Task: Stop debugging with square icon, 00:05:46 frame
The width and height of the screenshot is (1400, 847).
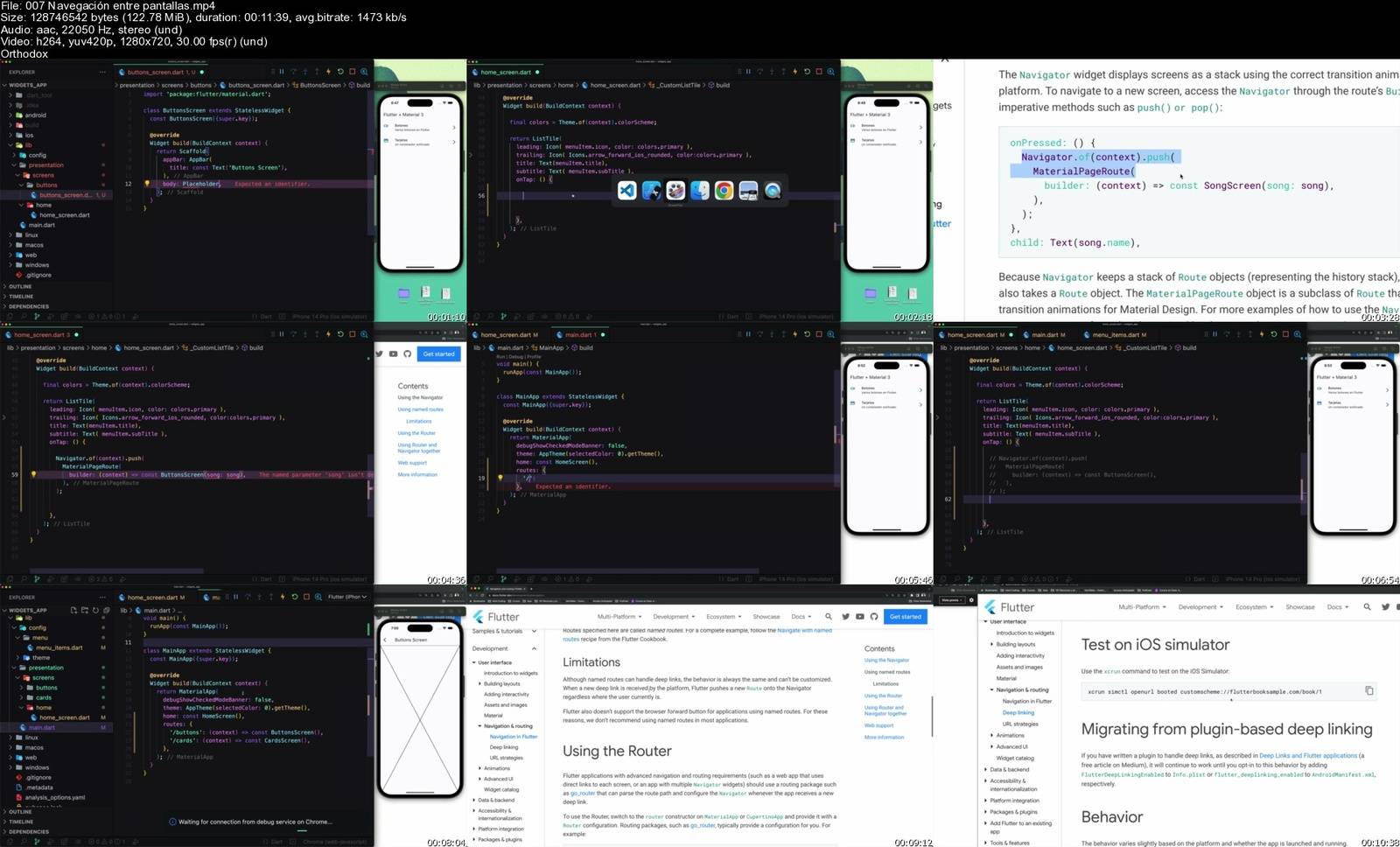Action: point(819,334)
